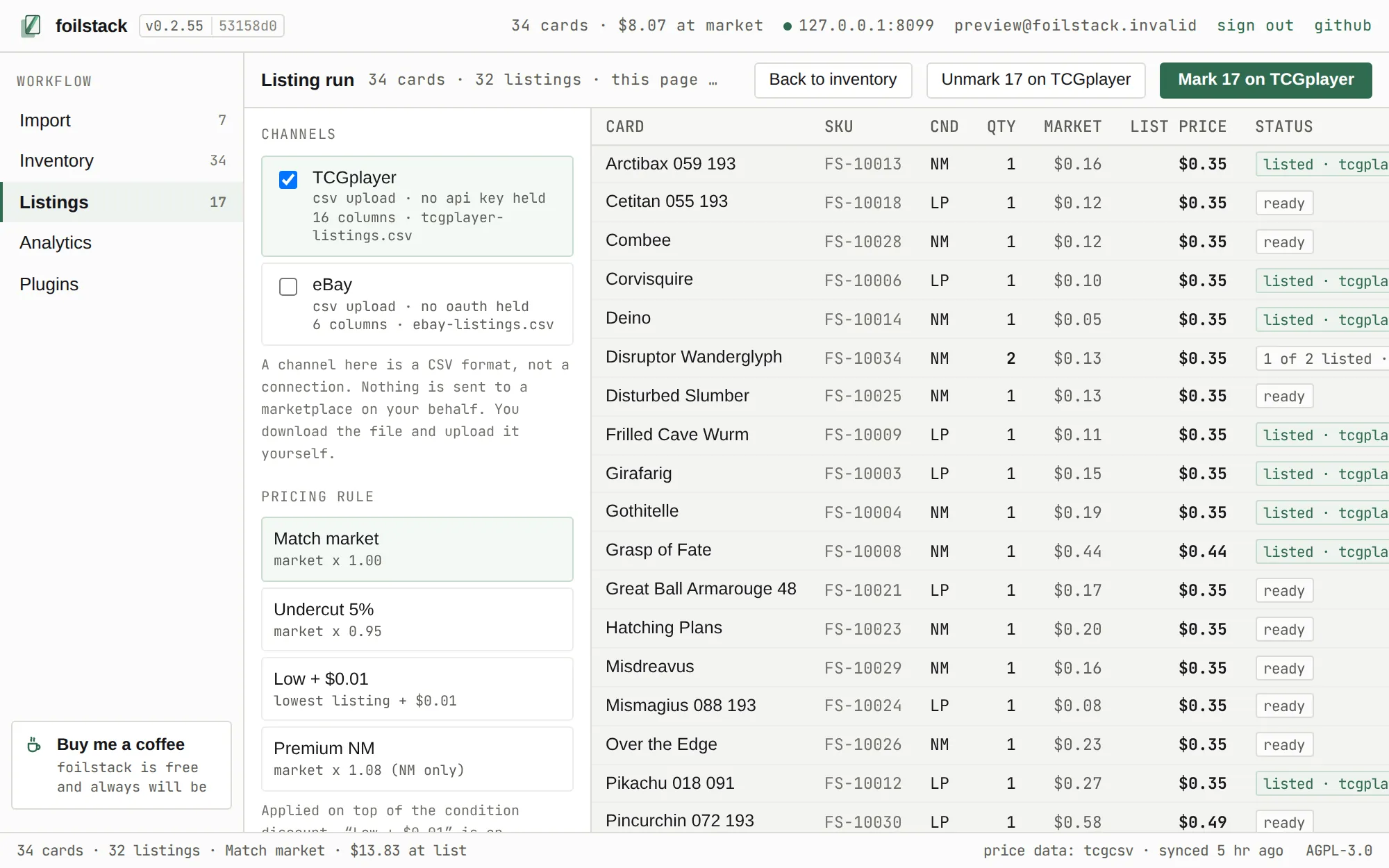Click Pikachu 018 091 card name
1389x868 pixels.
click(669, 783)
